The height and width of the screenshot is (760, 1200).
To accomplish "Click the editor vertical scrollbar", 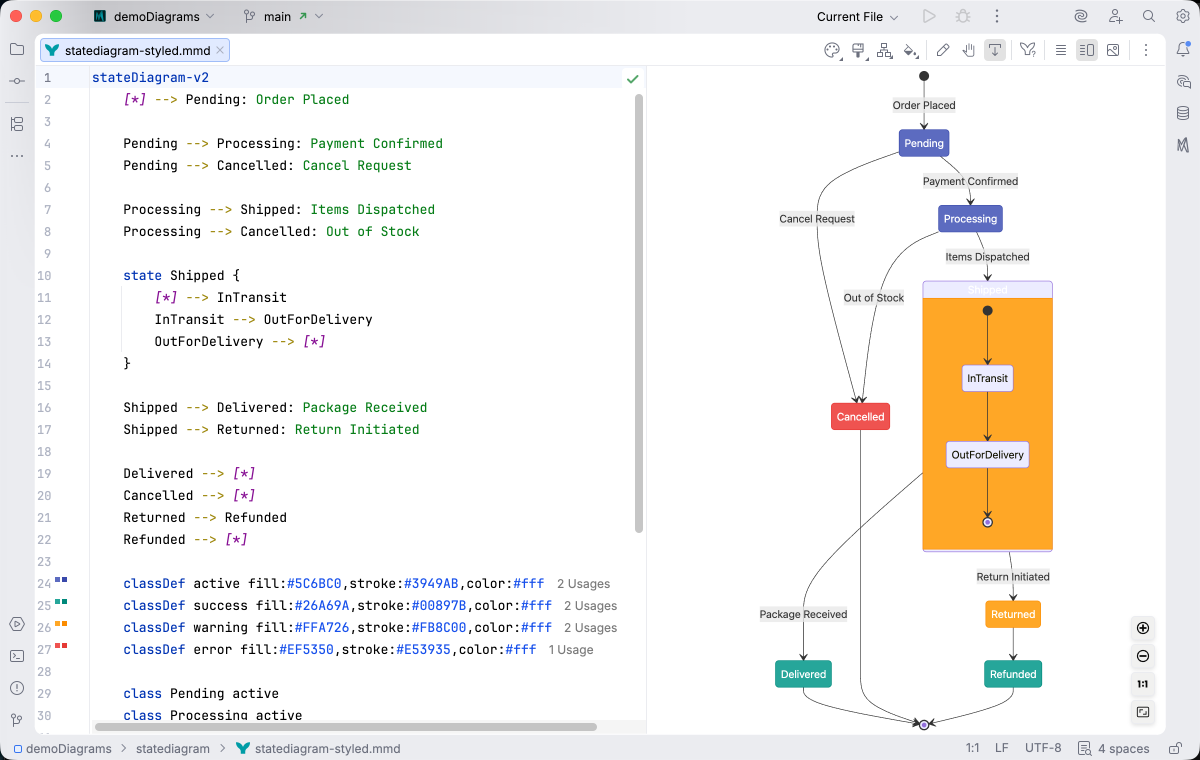I will click(x=640, y=315).
